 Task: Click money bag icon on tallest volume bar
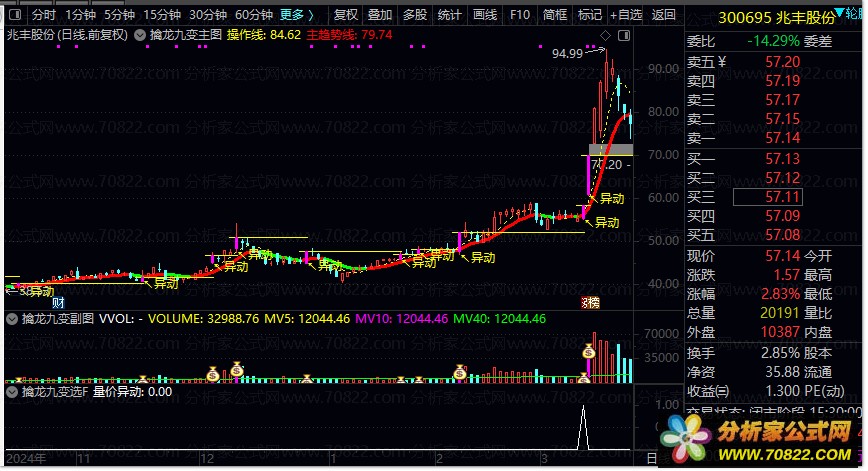pos(588,351)
